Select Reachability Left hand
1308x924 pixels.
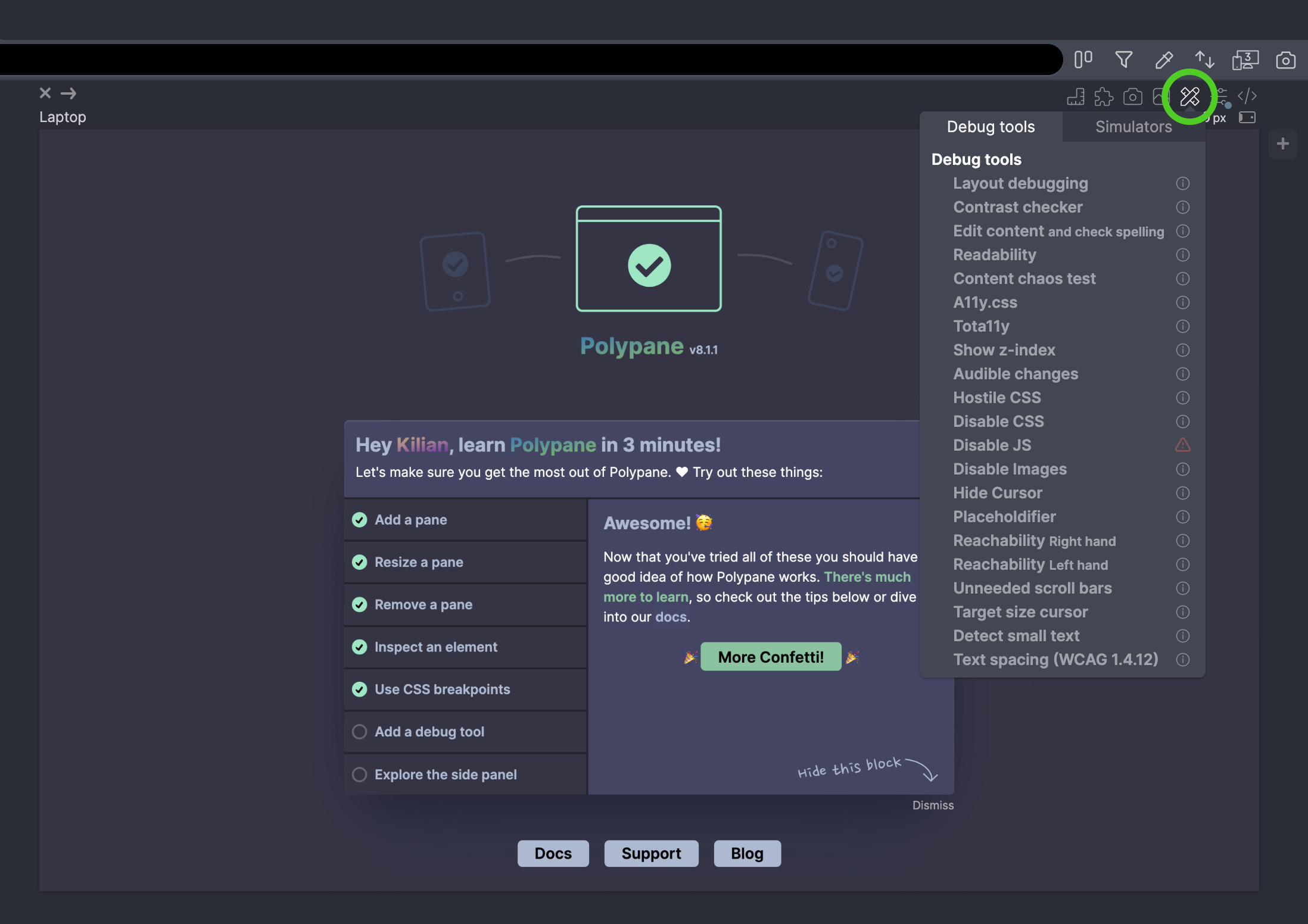click(1030, 564)
